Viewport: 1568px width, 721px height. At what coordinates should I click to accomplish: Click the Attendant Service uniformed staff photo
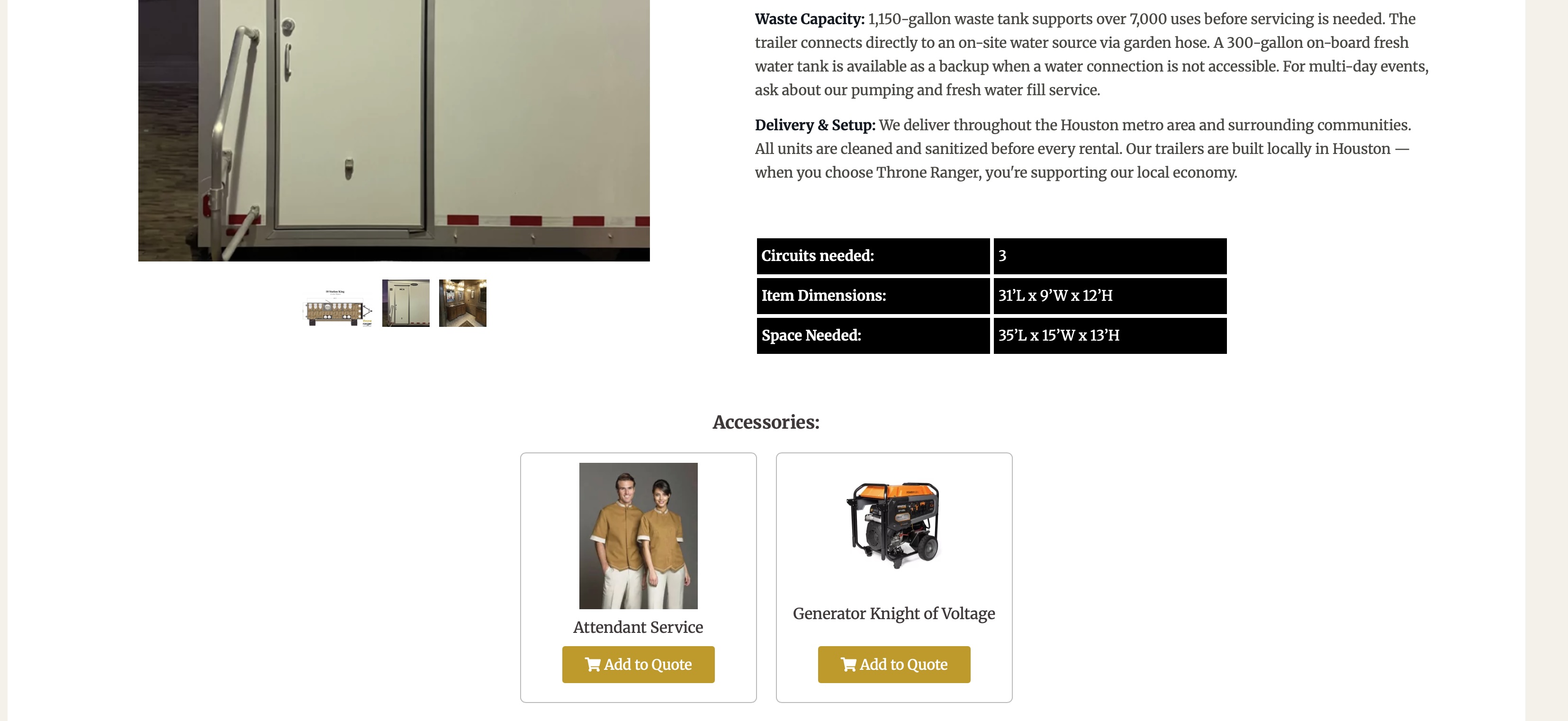(639, 536)
